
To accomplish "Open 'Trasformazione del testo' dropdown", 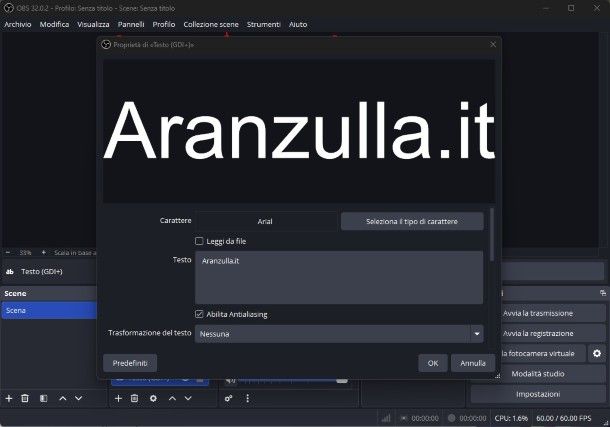I will pos(339,334).
